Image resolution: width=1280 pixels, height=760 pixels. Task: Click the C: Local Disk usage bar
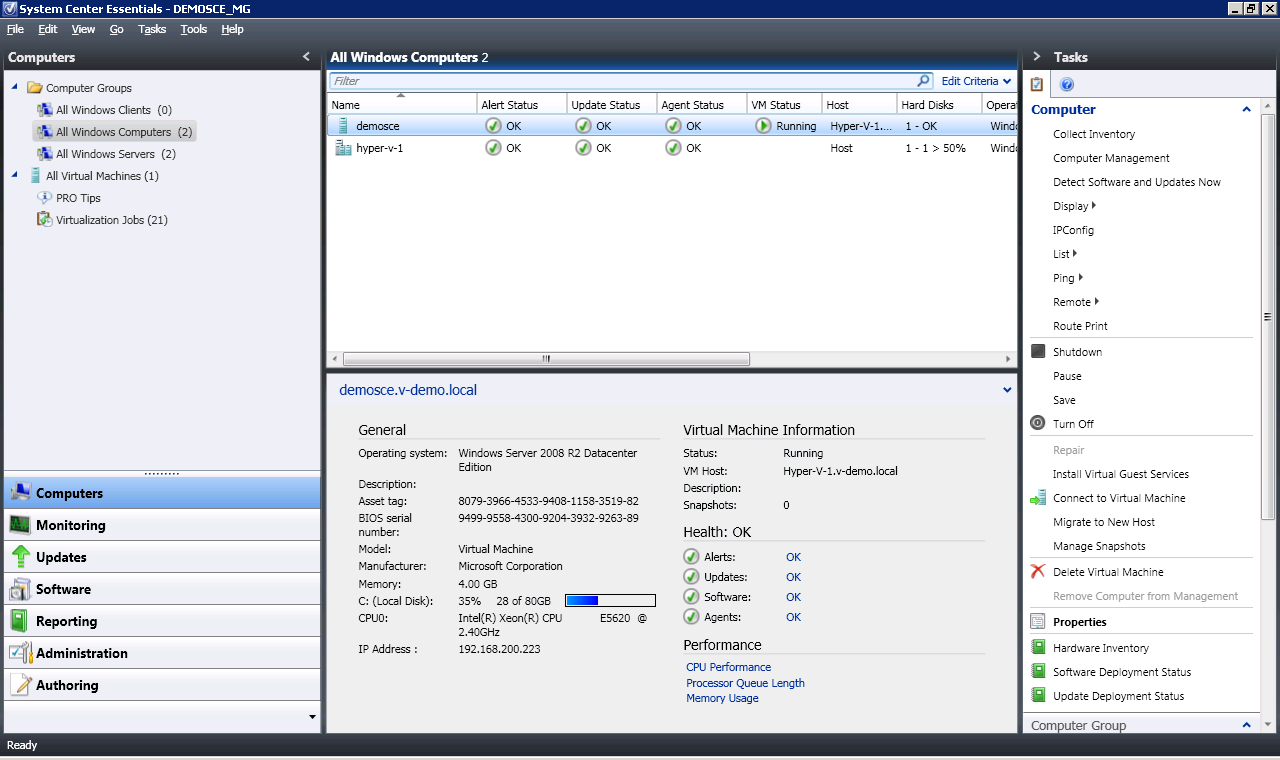pos(610,601)
